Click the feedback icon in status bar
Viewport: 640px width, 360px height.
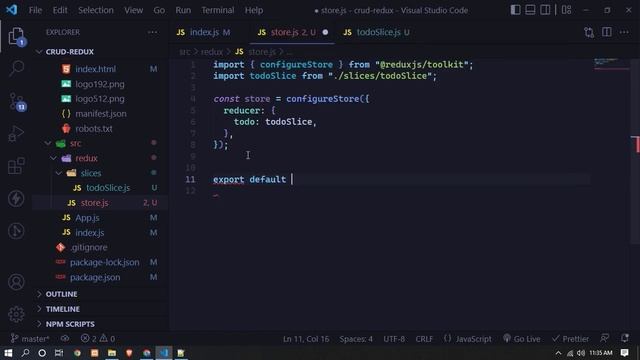(605, 338)
